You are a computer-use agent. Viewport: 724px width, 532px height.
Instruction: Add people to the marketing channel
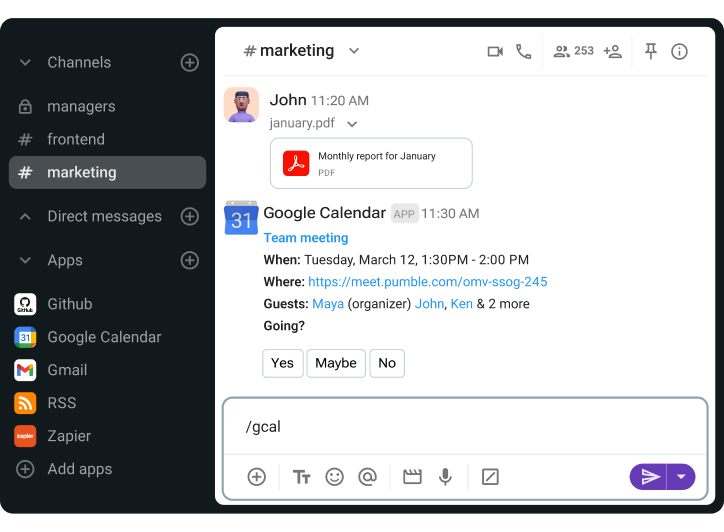point(613,51)
